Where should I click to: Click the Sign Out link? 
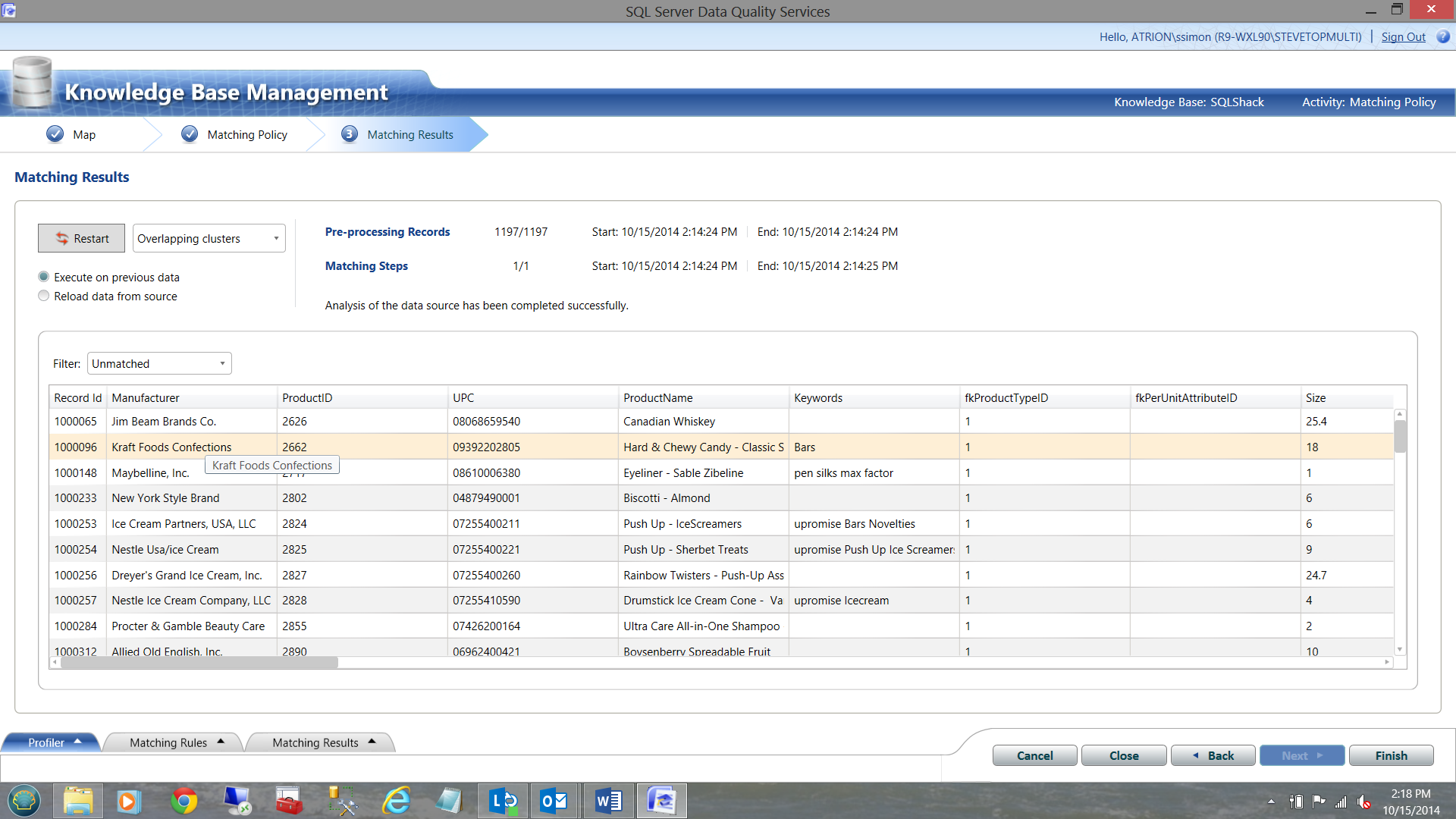click(1403, 36)
